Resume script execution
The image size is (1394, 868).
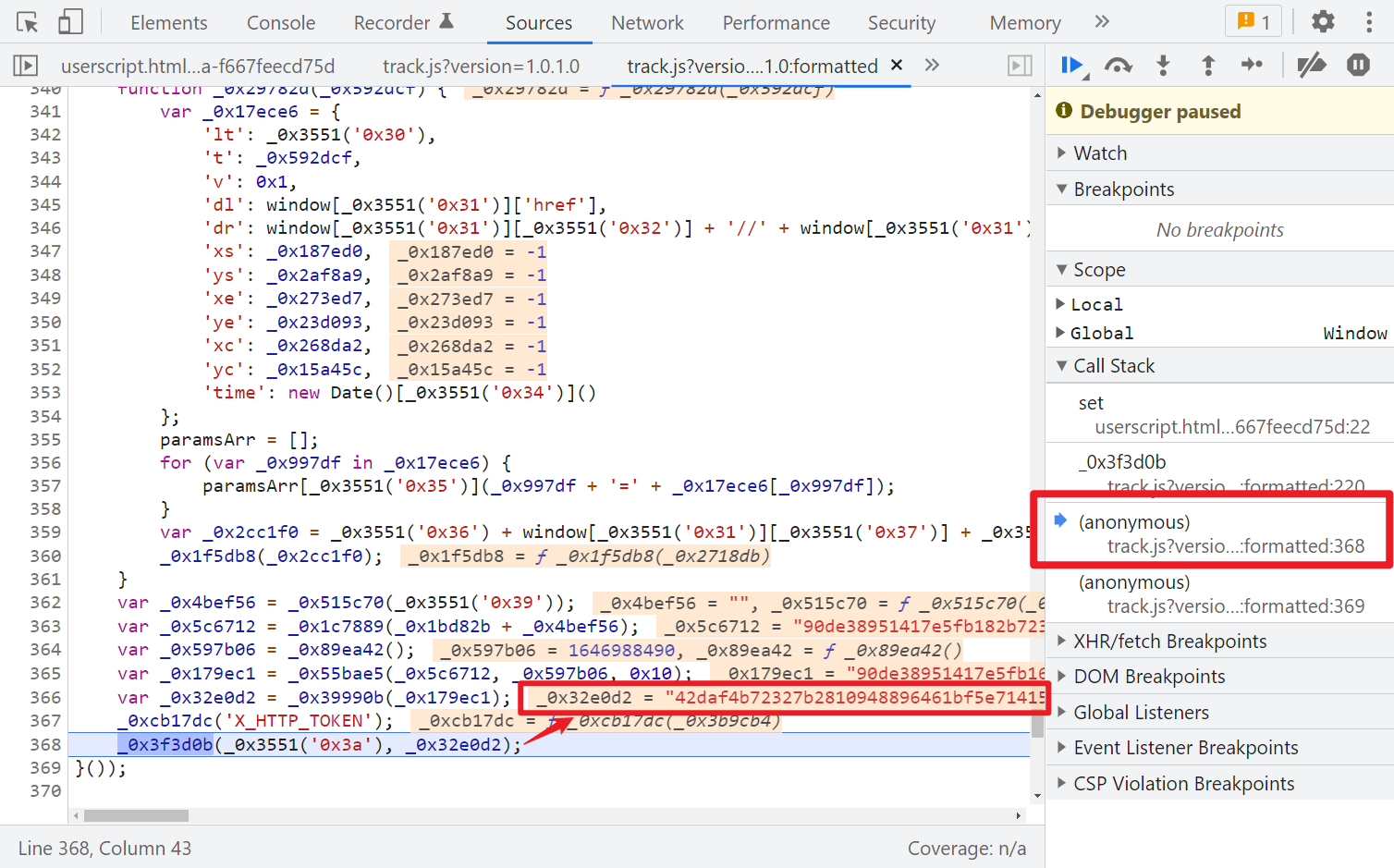tap(1074, 66)
